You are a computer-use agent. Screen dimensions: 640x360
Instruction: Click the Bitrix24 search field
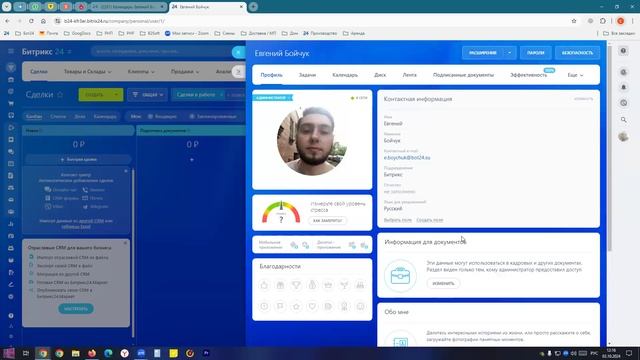point(161,51)
